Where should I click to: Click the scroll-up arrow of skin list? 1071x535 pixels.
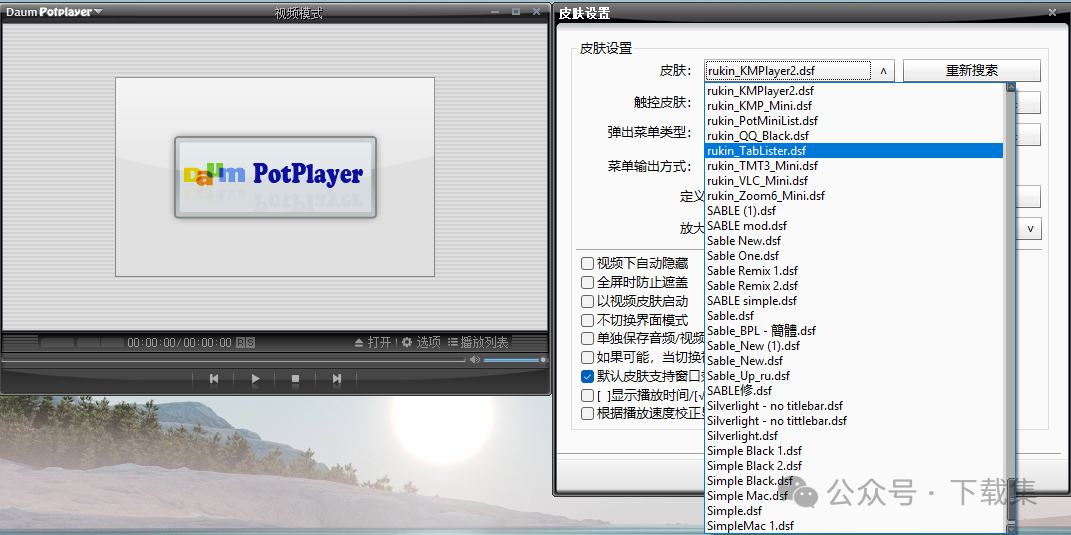(x=1010, y=87)
